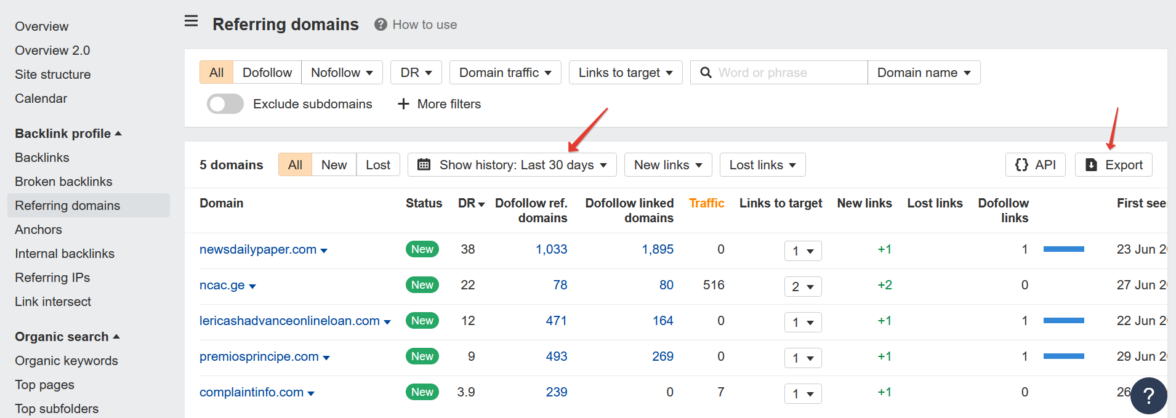
Task: Click the calendar icon in Show history
Action: coord(424,165)
